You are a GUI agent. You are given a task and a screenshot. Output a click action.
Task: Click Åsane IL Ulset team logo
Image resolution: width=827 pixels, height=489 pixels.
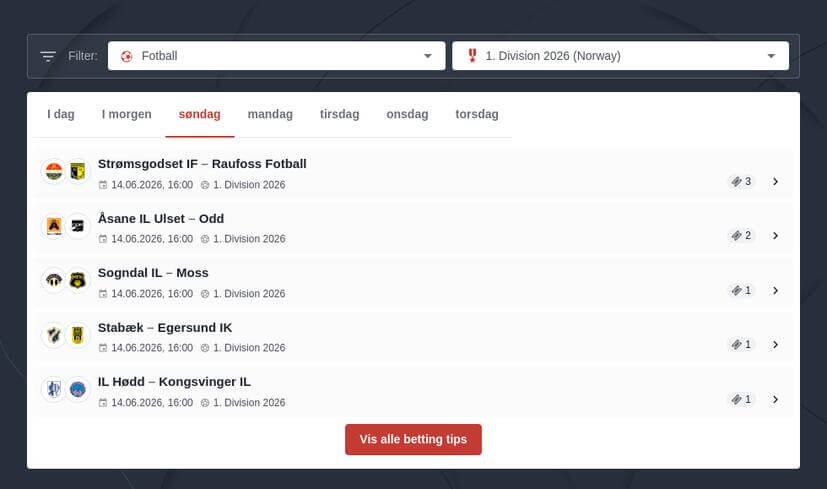click(x=54, y=226)
